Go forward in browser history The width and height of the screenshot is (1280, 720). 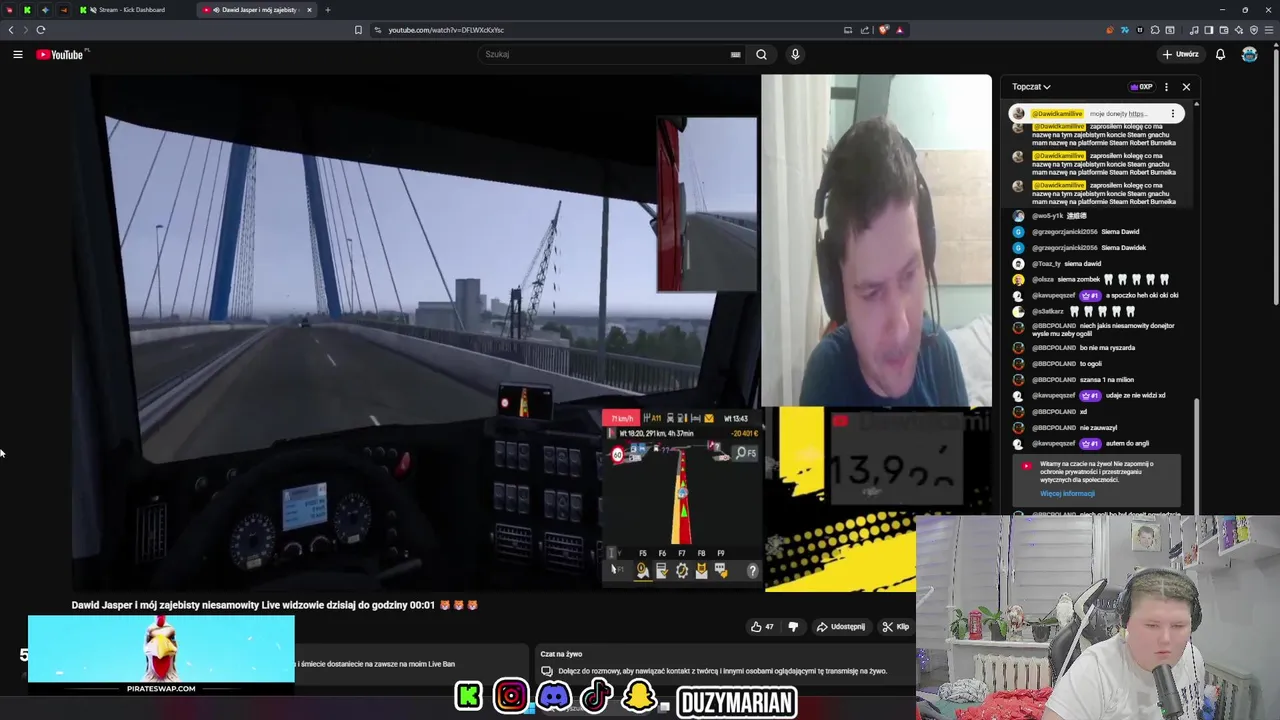click(x=26, y=30)
